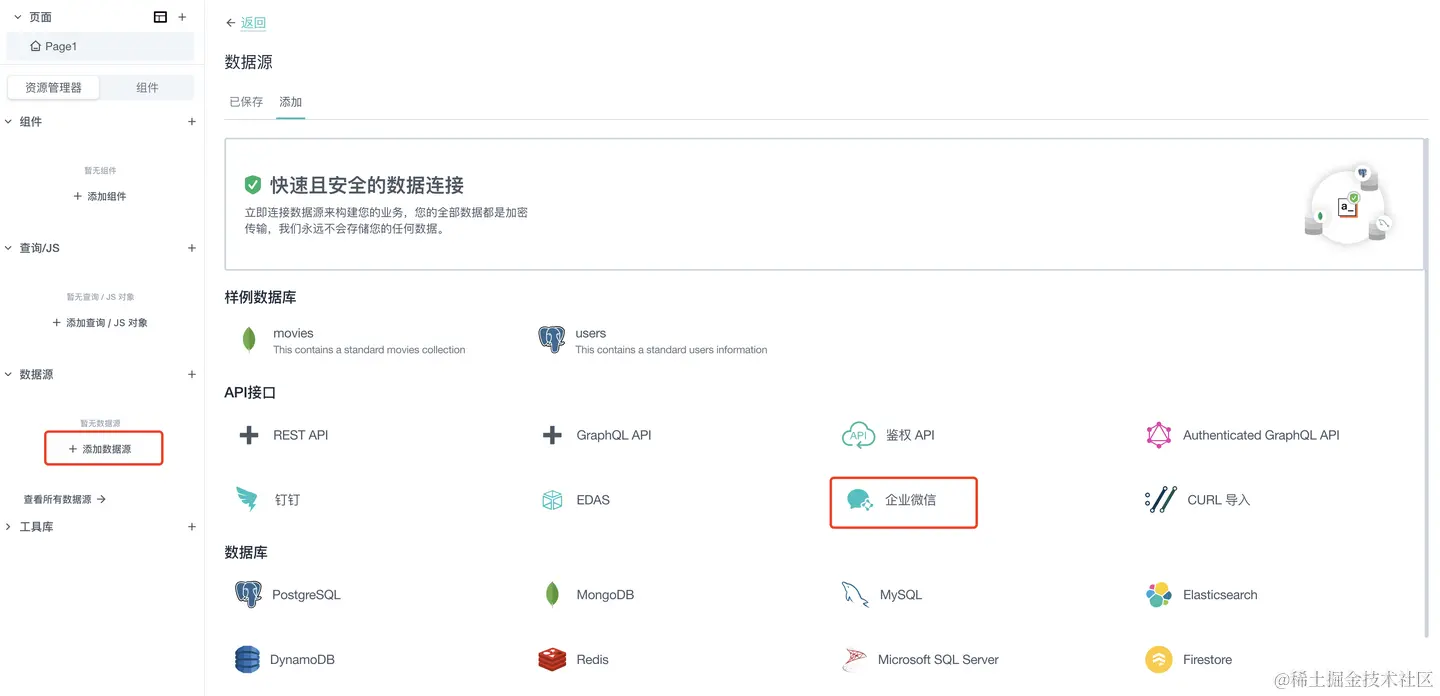
Task: Click the movies sample database title
Action: tap(293, 333)
